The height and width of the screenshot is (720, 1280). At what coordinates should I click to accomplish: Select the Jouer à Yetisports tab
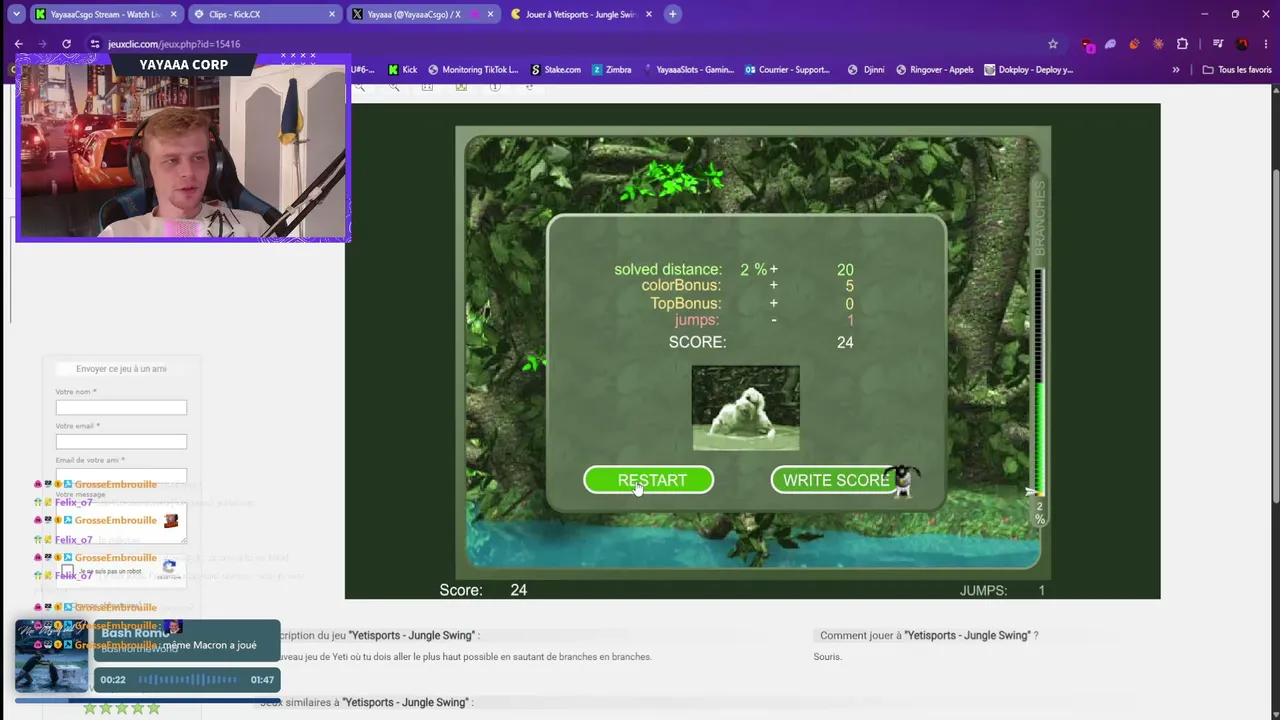coord(581,14)
